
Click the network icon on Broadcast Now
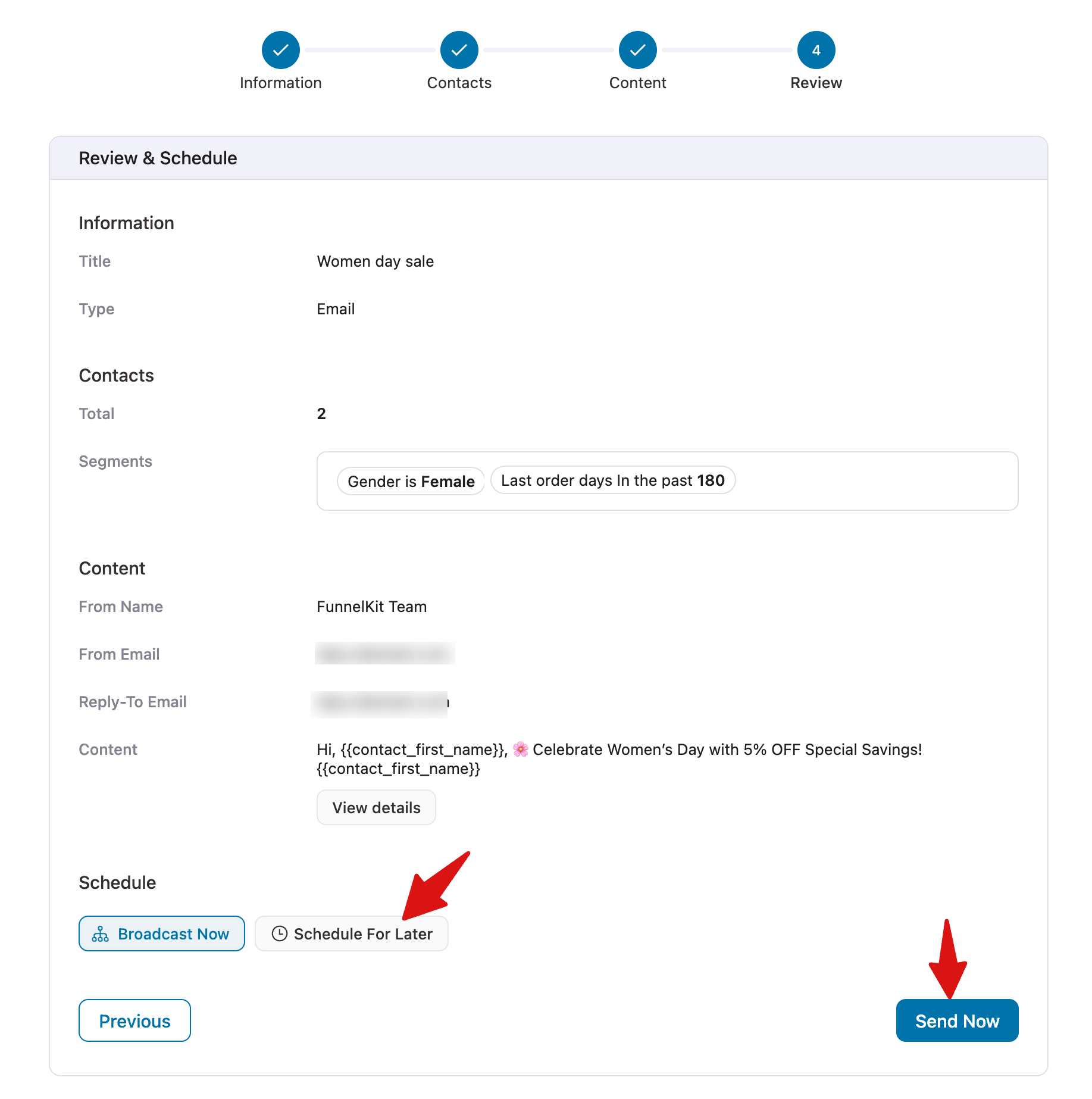100,933
